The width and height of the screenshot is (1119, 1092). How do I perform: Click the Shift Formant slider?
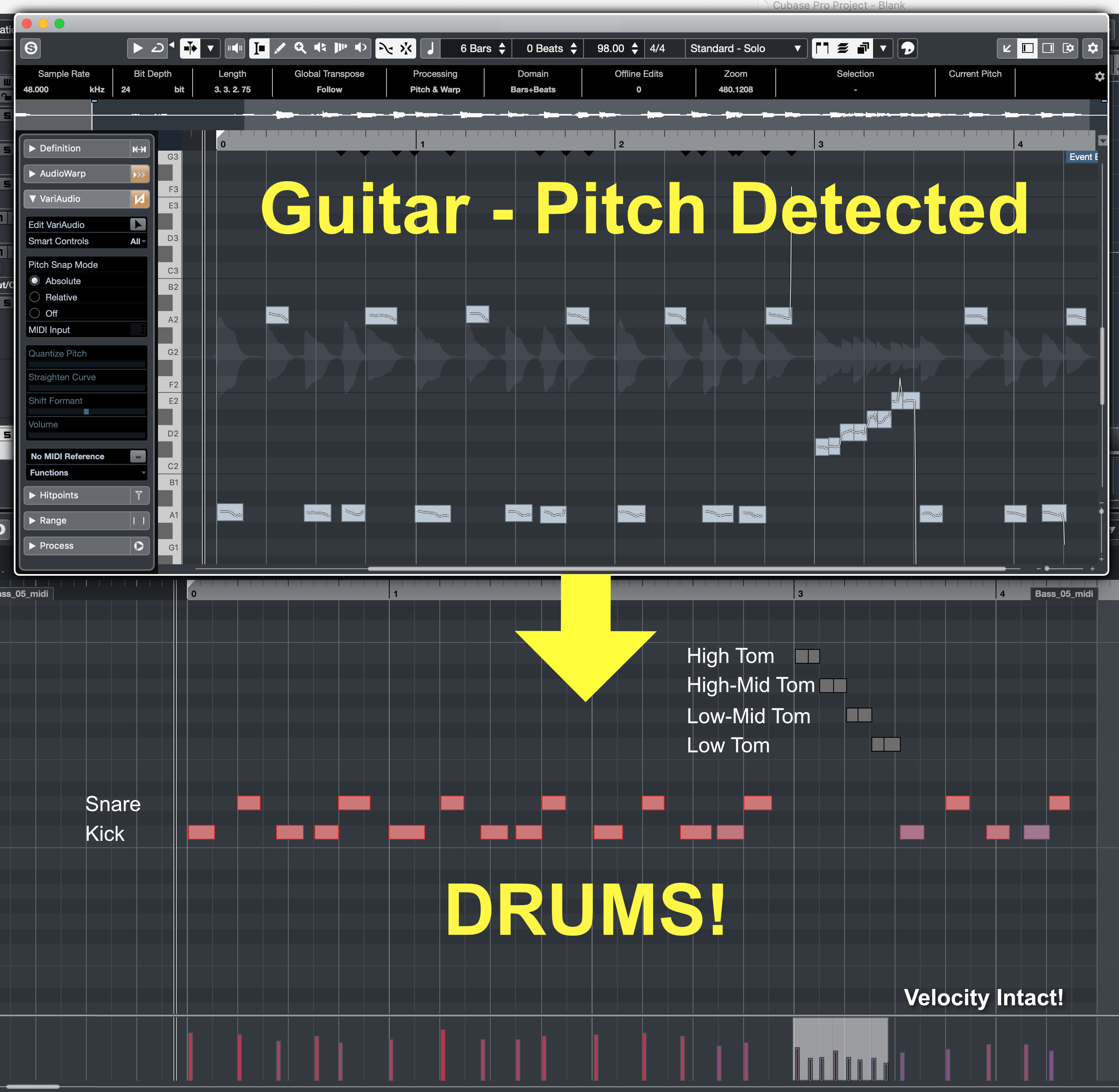tap(86, 412)
